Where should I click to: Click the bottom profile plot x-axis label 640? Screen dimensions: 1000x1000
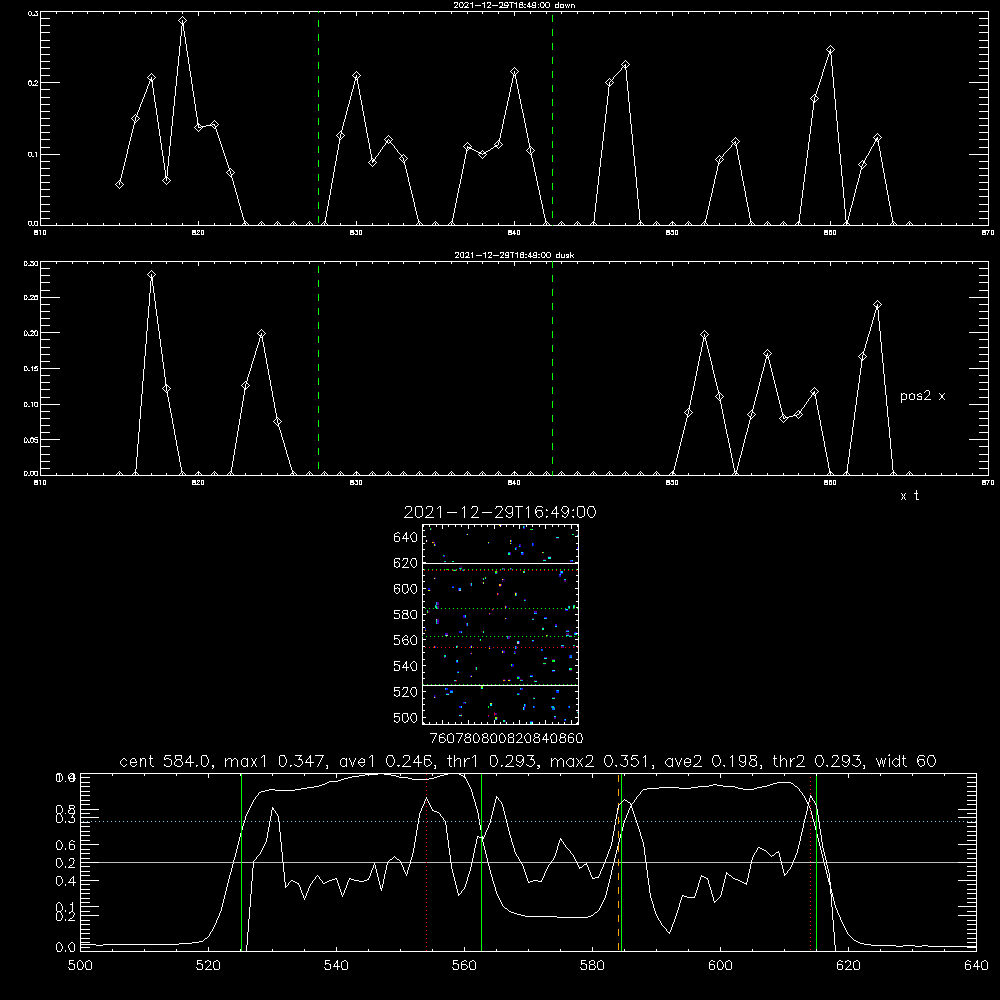click(976, 966)
